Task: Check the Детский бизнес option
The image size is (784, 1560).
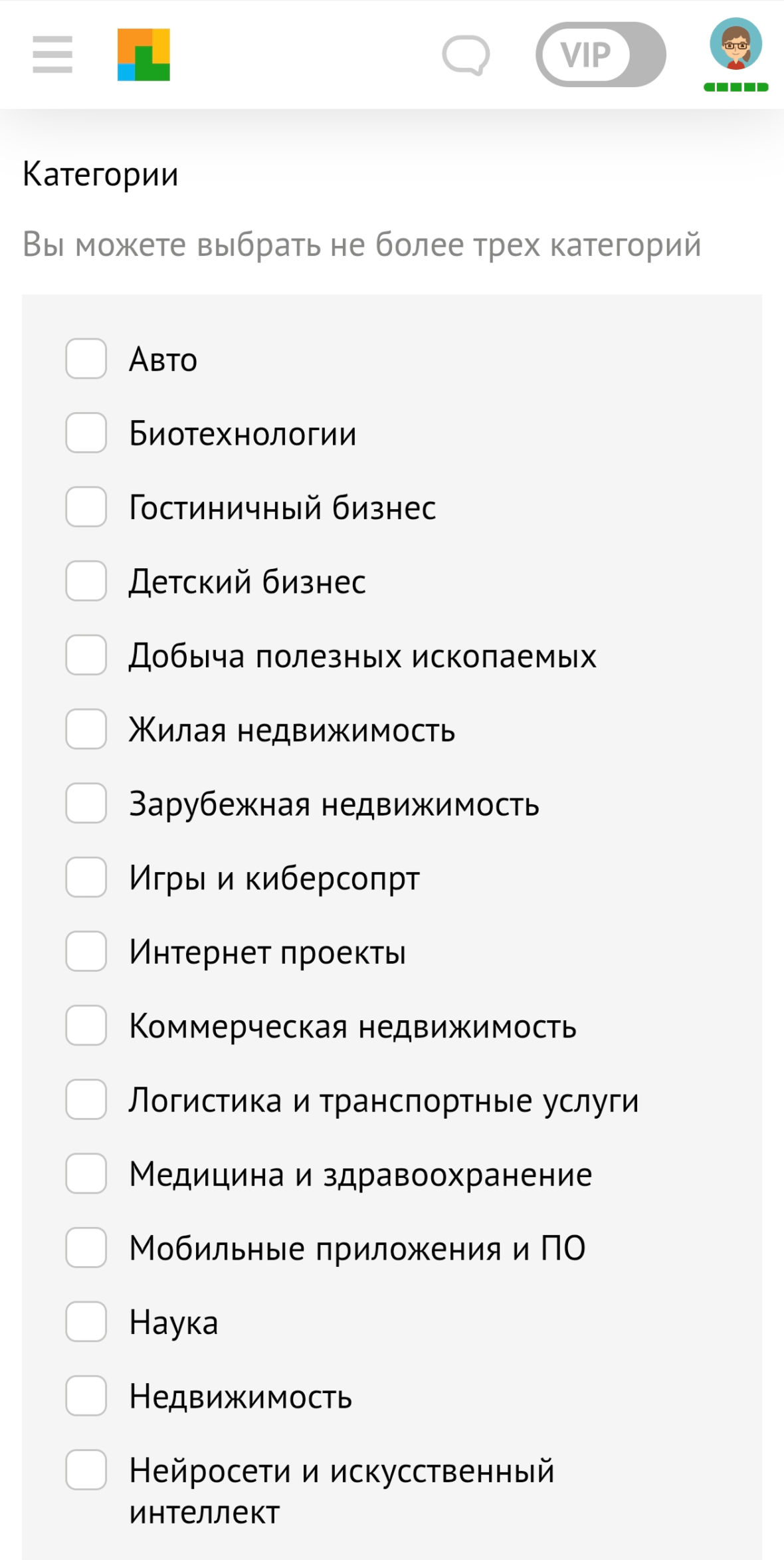Action: coord(86,582)
